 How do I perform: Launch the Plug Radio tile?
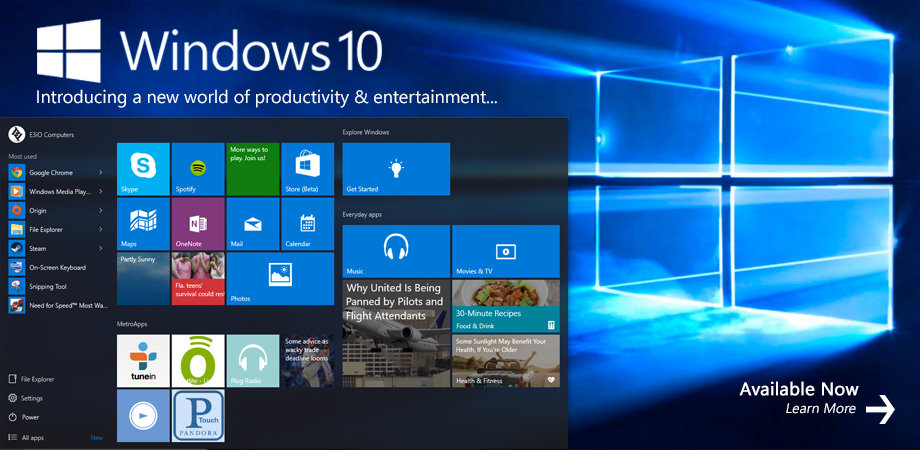click(253, 361)
